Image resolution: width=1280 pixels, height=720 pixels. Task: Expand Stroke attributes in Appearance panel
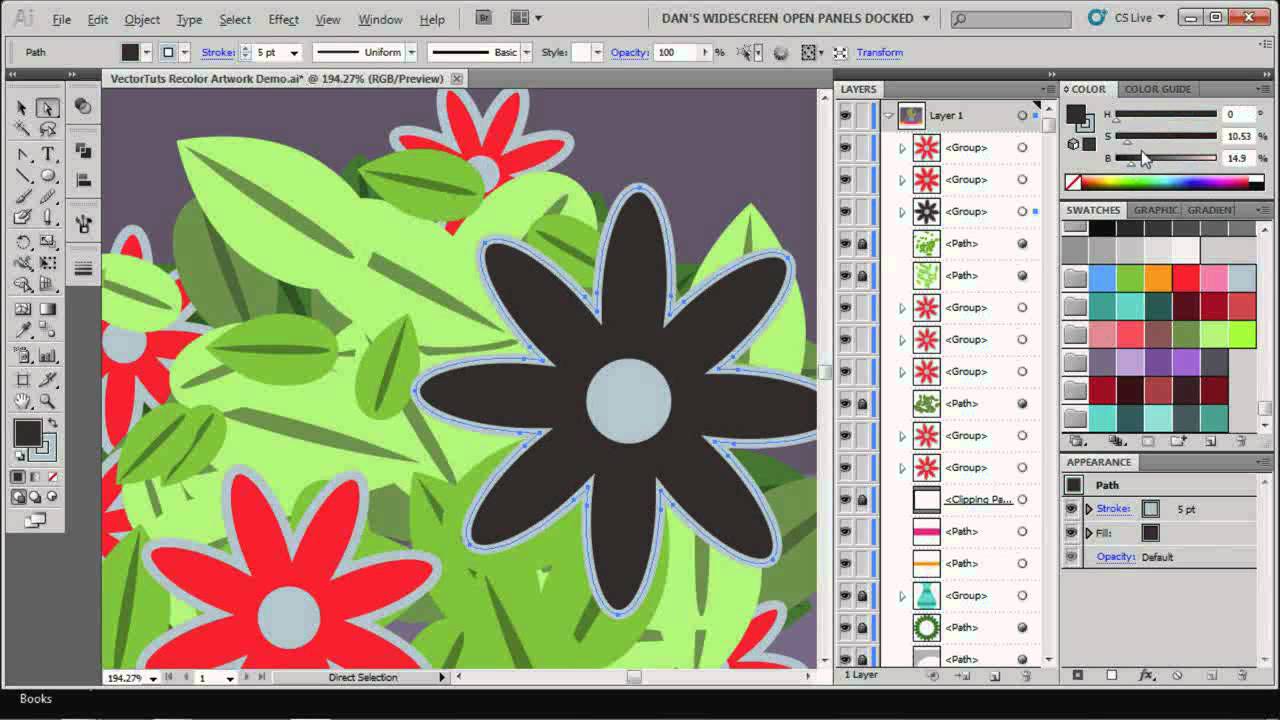click(x=1089, y=509)
